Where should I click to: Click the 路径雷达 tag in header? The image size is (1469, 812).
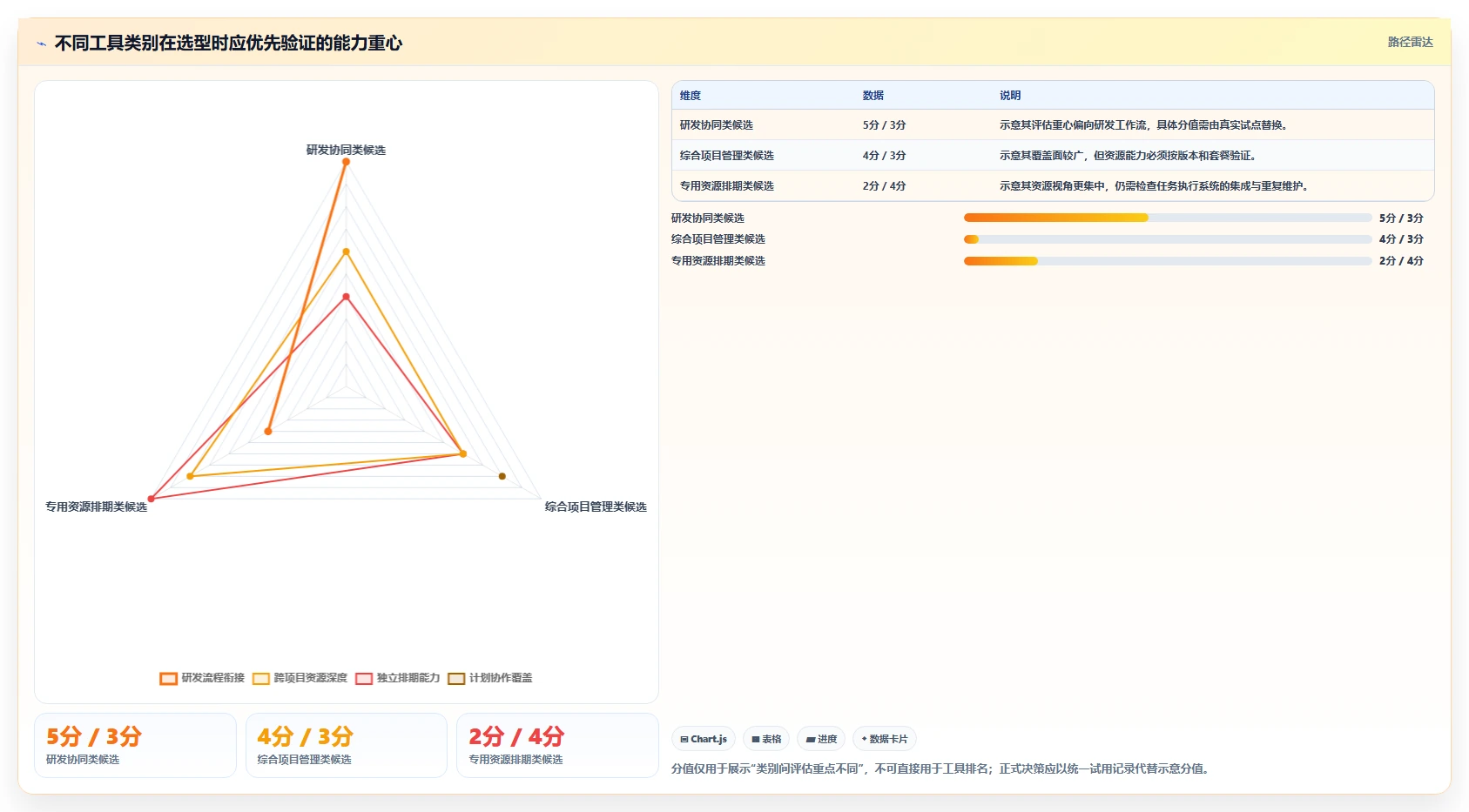point(1410,42)
